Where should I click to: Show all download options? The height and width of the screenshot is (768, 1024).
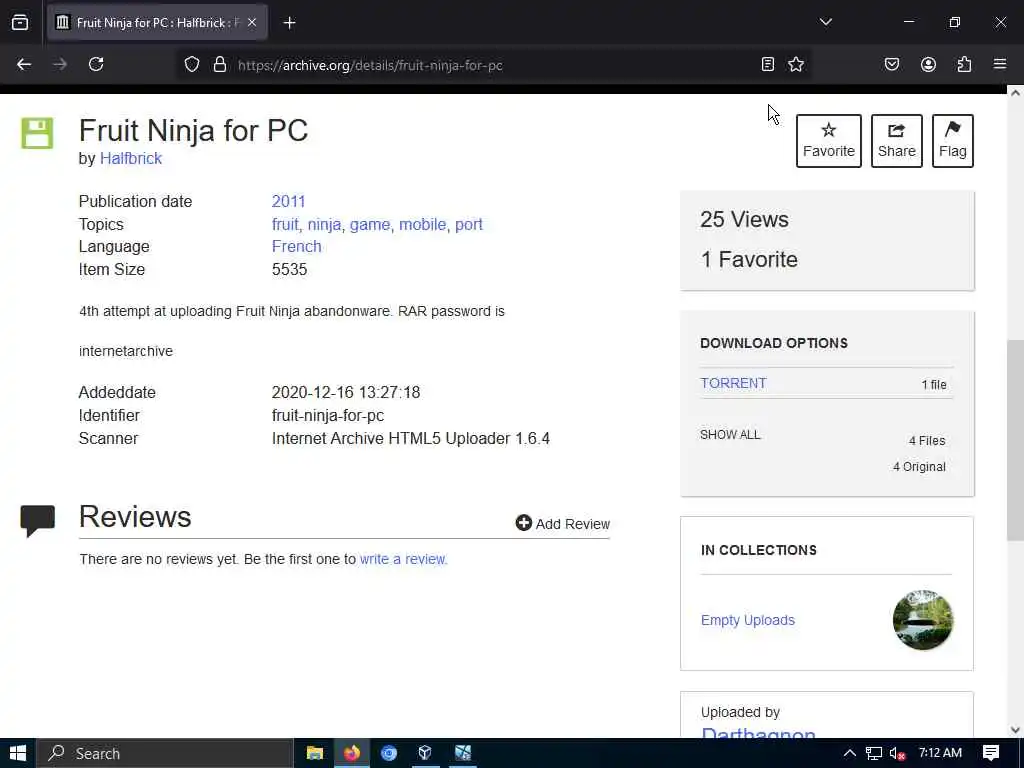pos(730,435)
